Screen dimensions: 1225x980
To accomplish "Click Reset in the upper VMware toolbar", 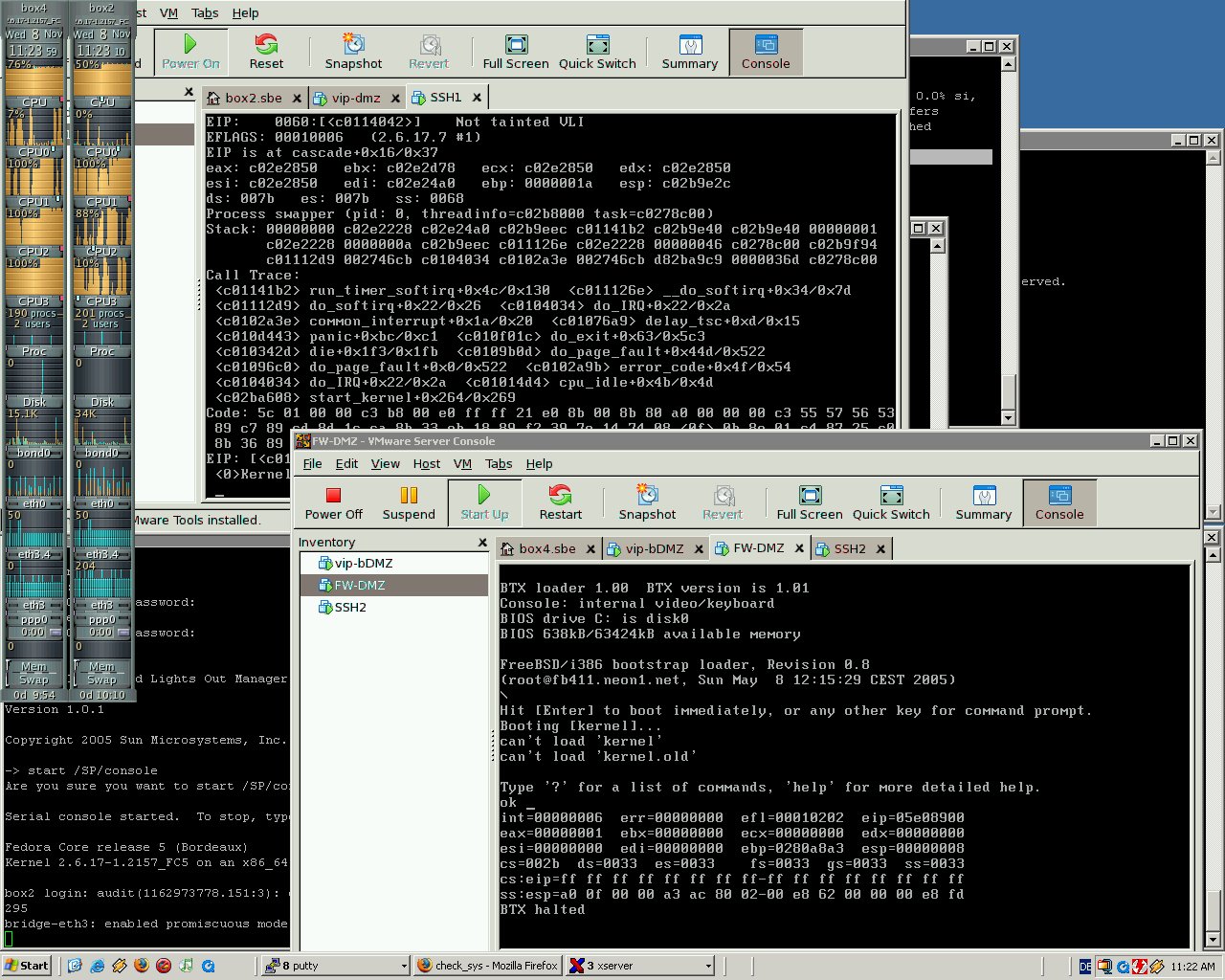I will [x=266, y=53].
